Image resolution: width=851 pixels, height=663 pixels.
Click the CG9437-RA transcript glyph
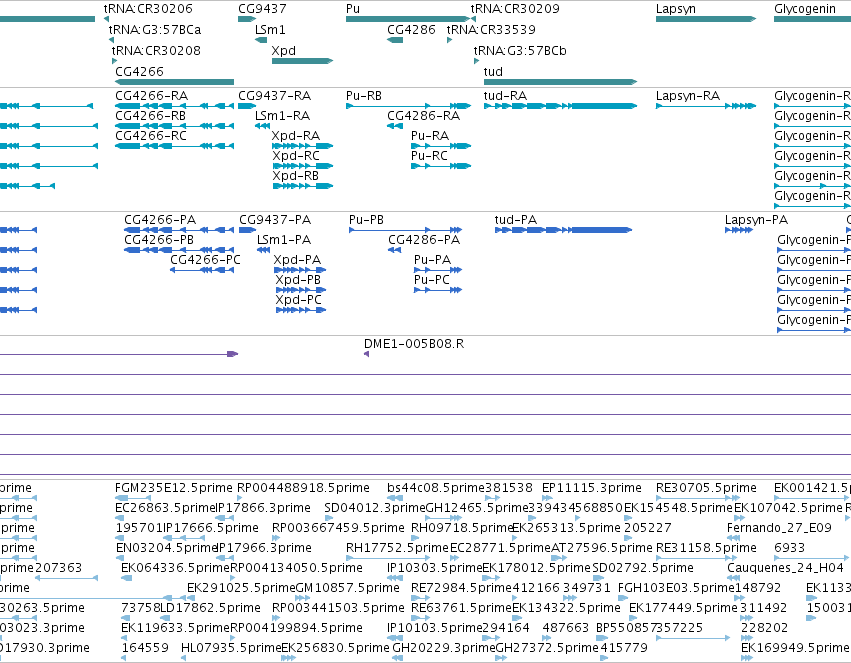coord(247,106)
